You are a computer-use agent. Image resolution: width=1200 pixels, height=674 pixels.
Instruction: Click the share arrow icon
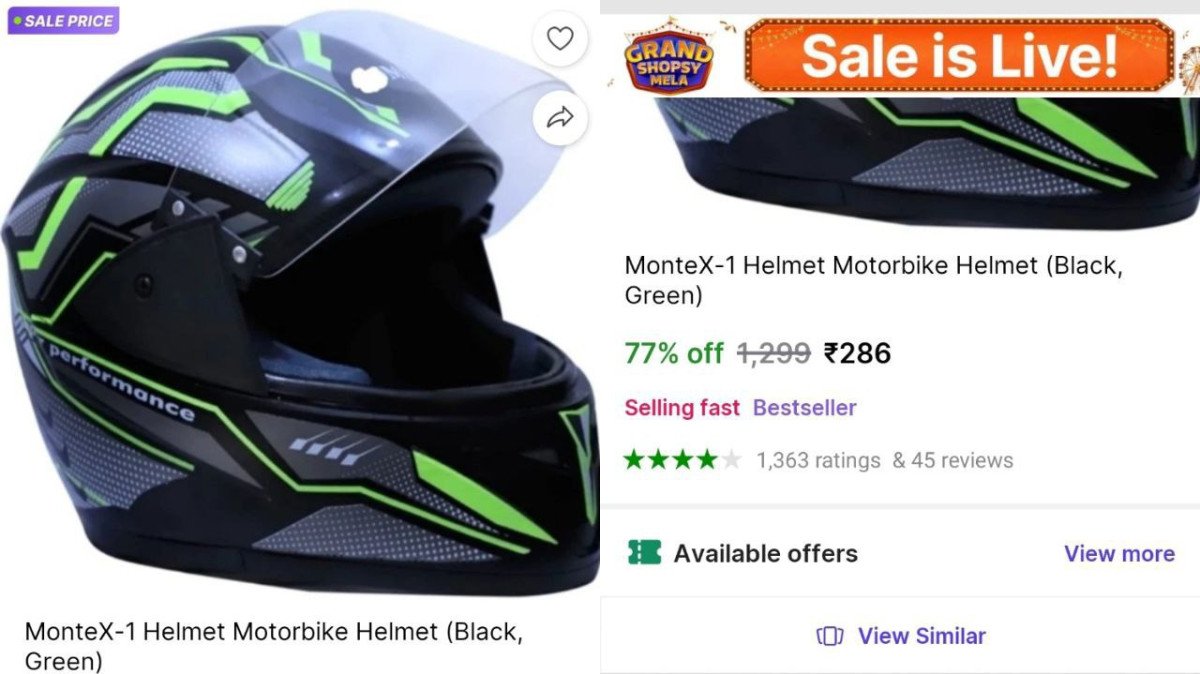[560, 119]
